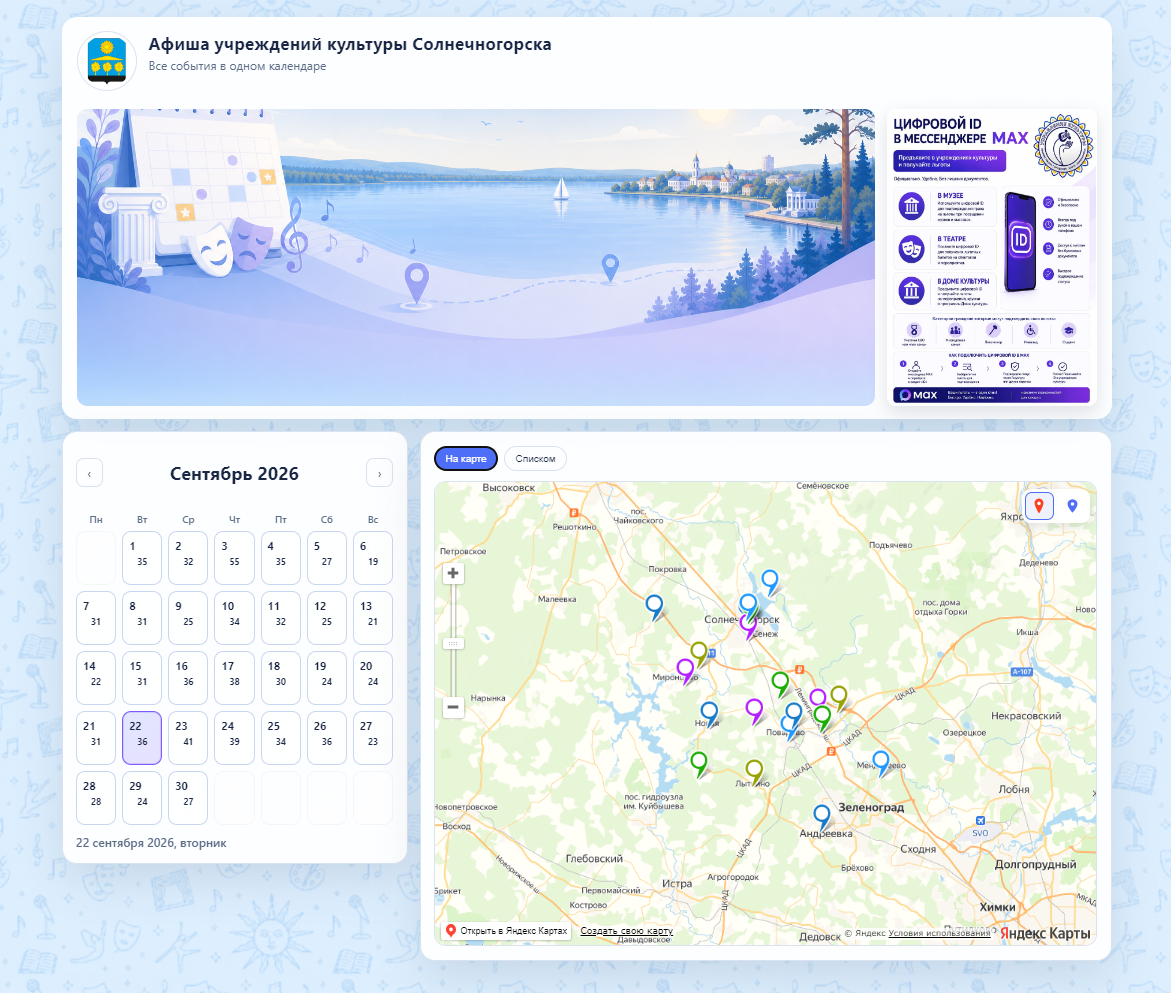Click the Solnechnogorsk coat of arms logo

point(107,61)
